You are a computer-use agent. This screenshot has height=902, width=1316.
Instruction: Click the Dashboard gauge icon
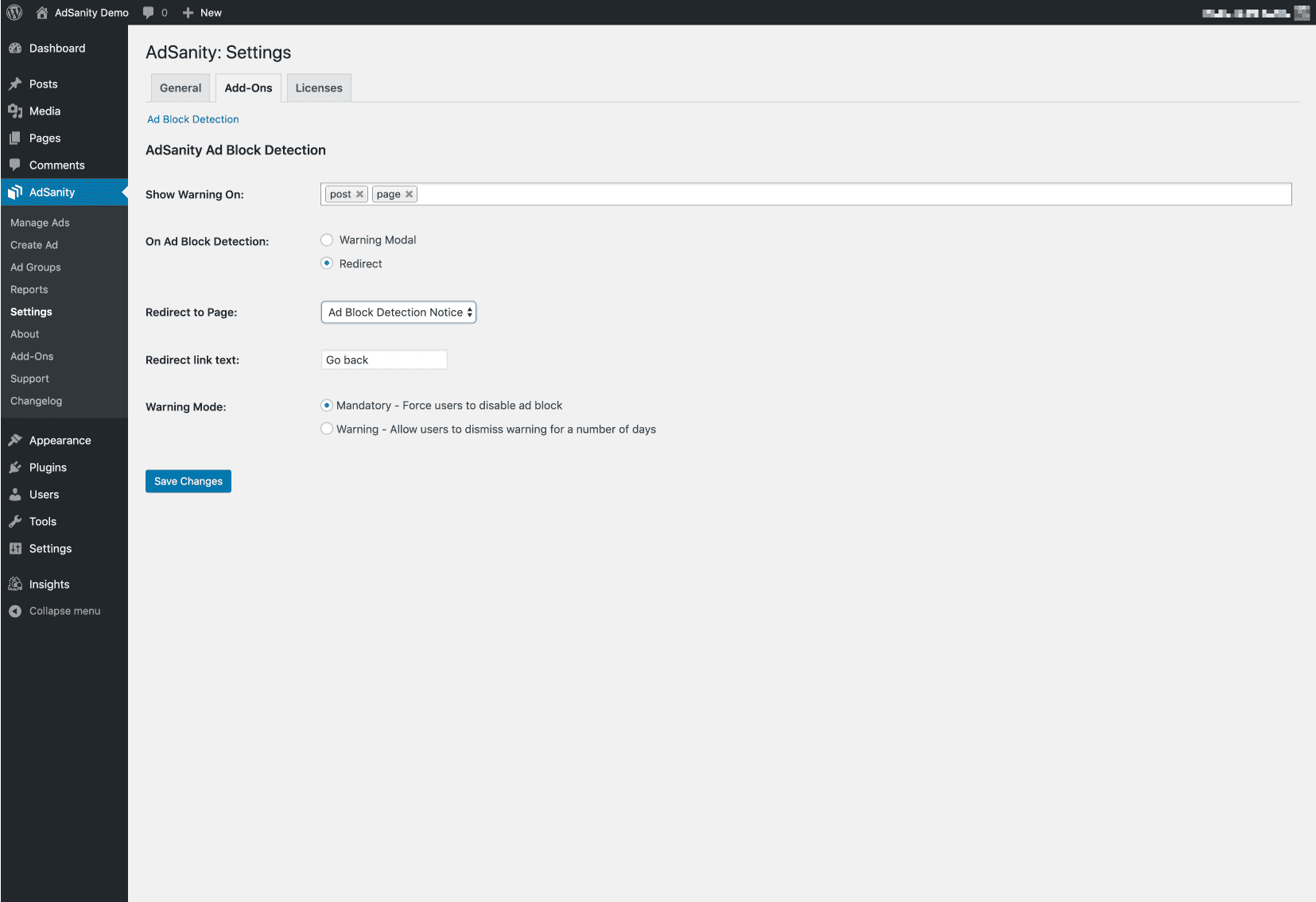pos(15,49)
